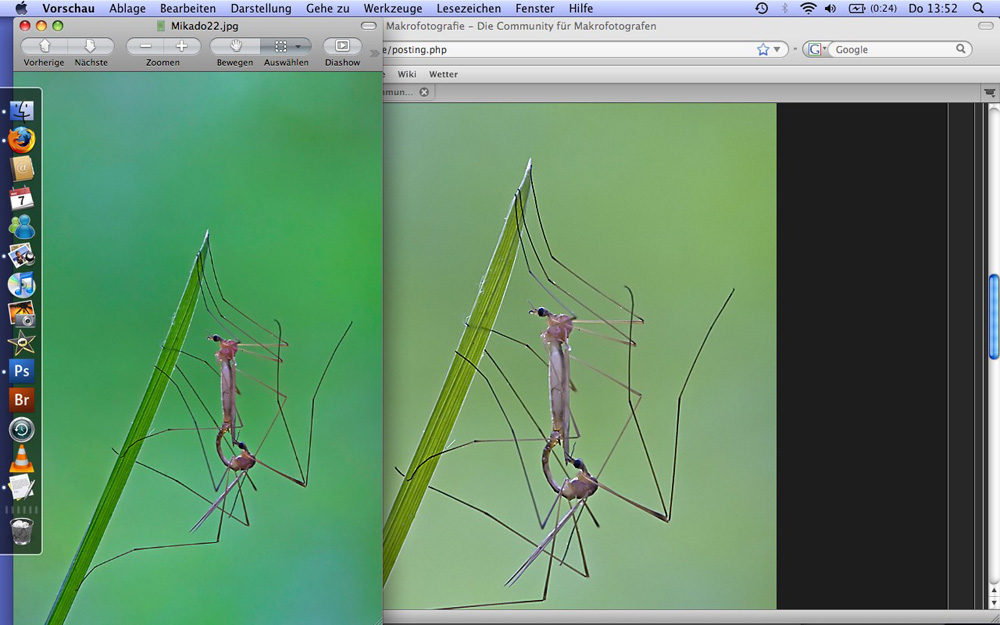Start the Diashow slideshow

342,46
